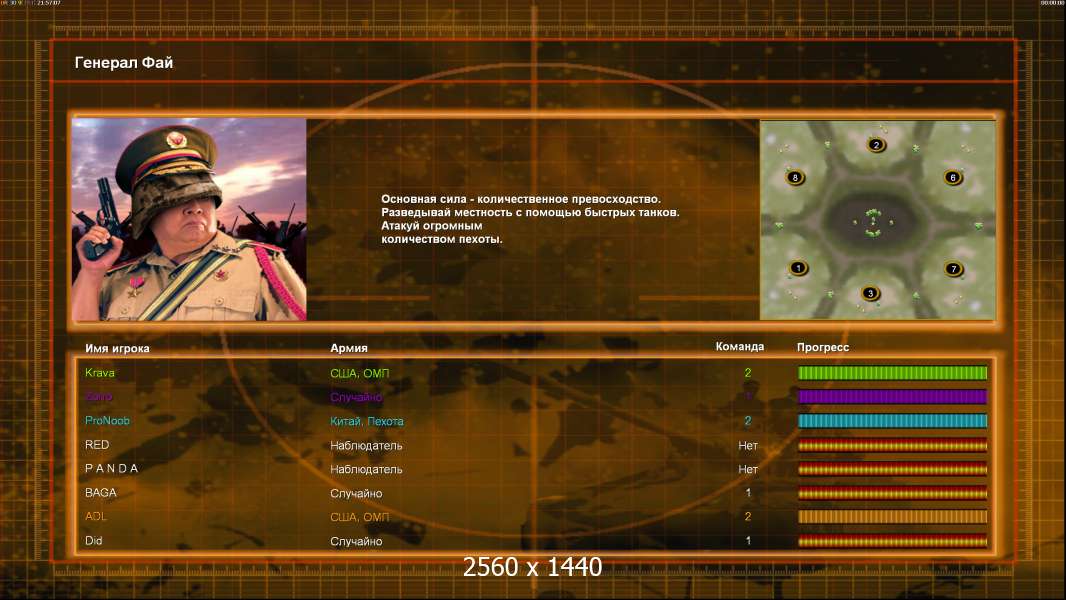The image size is (1066, 600).
Task: Select player name 'ProNoob'
Action: click(x=107, y=421)
